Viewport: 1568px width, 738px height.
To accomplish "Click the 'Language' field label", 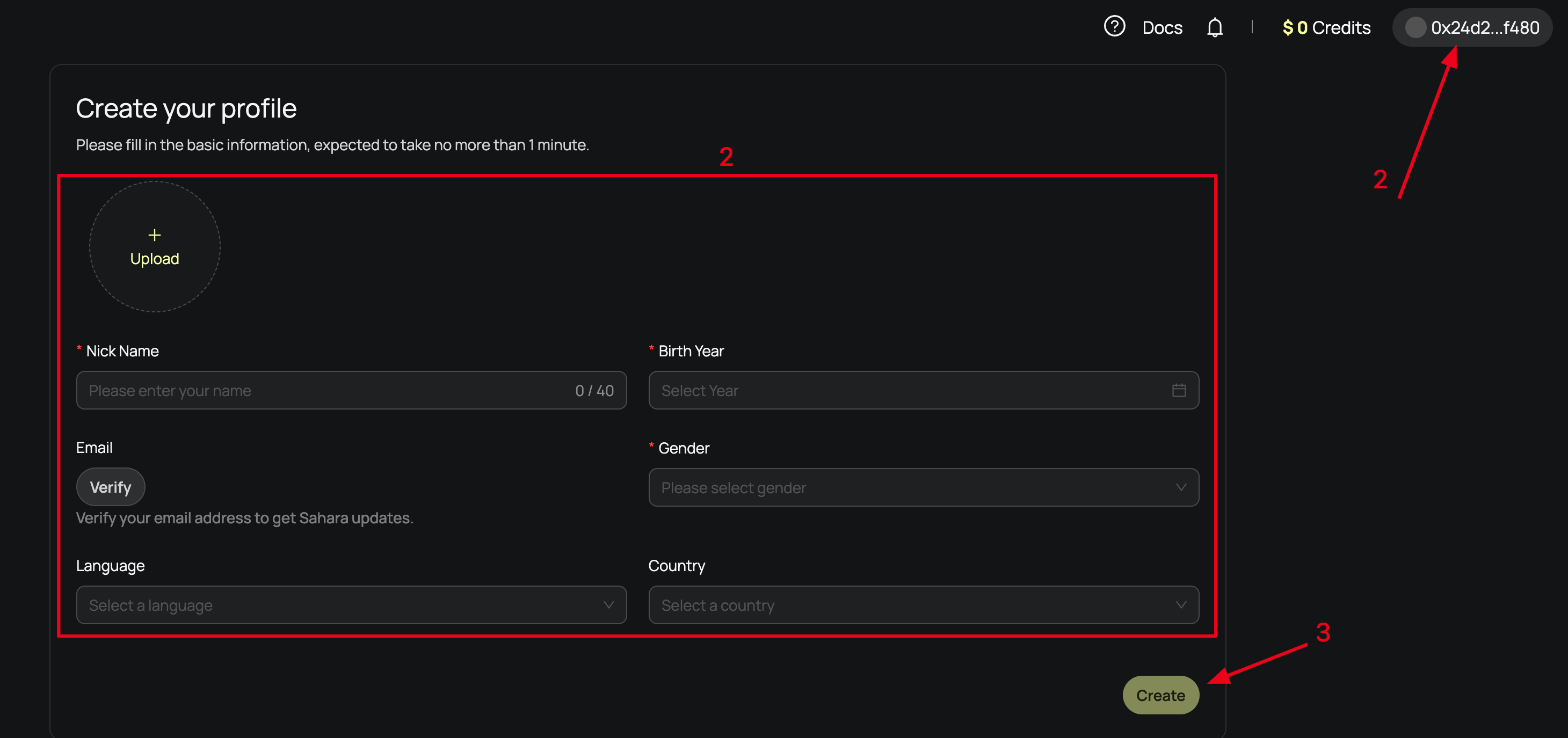I will pos(110,566).
